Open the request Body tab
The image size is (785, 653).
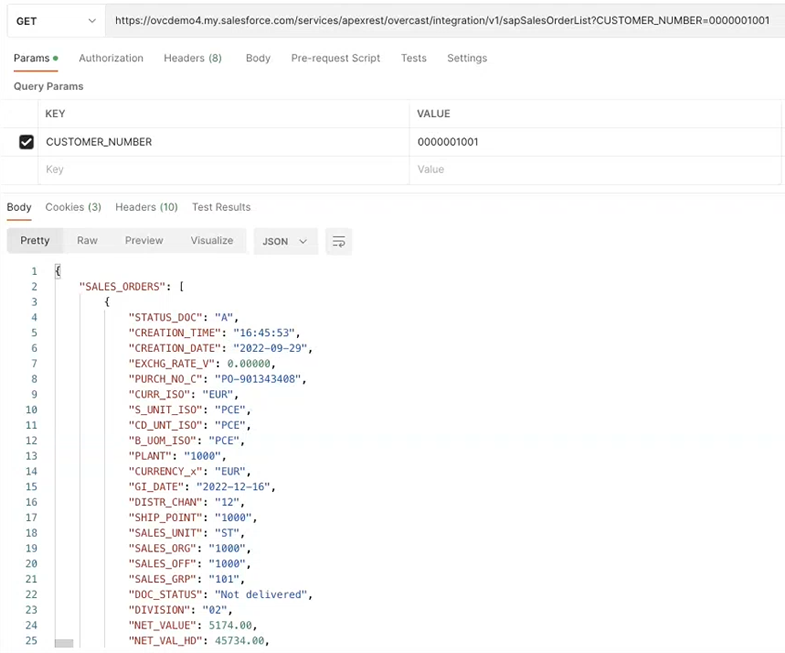coord(258,58)
